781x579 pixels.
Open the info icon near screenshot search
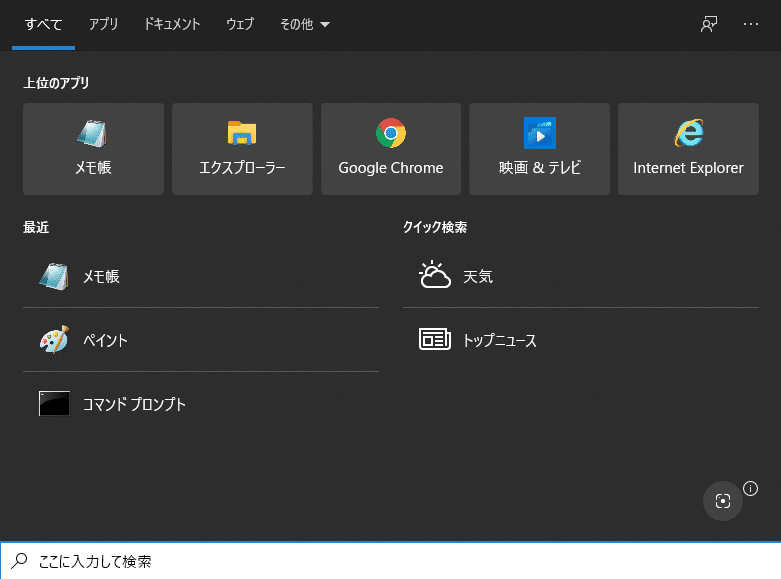(x=751, y=488)
